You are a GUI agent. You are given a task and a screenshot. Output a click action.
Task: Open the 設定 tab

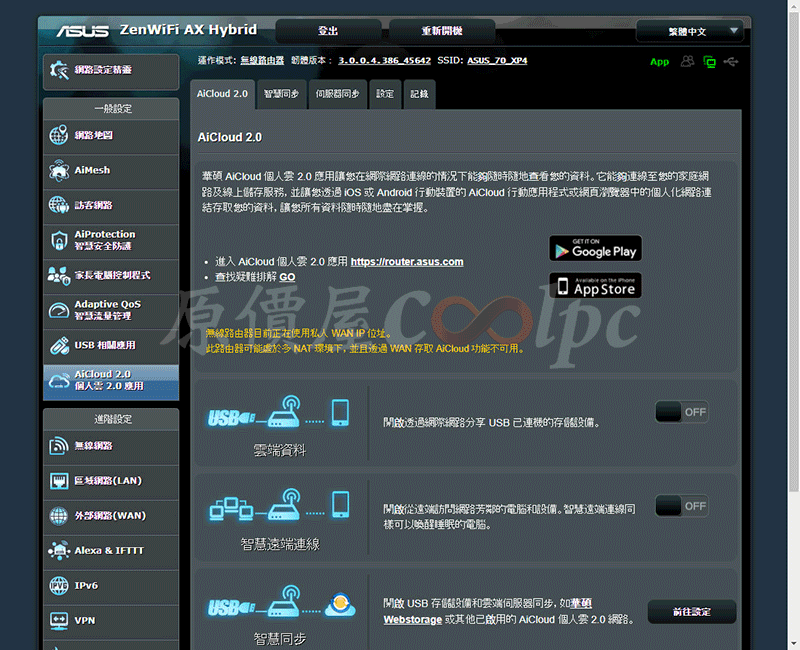(x=385, y=94)
